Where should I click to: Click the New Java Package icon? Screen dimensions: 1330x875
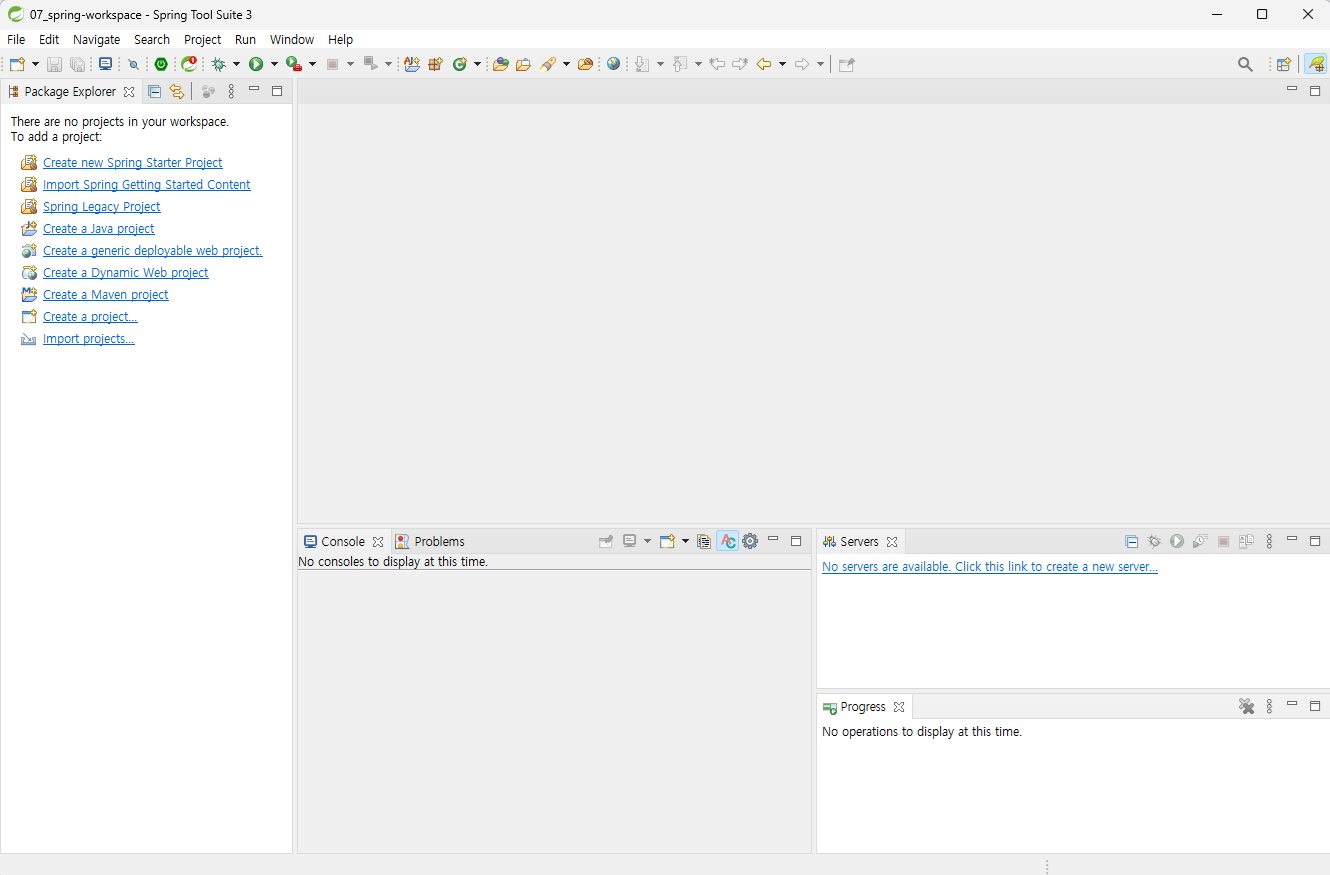(435, 64)
